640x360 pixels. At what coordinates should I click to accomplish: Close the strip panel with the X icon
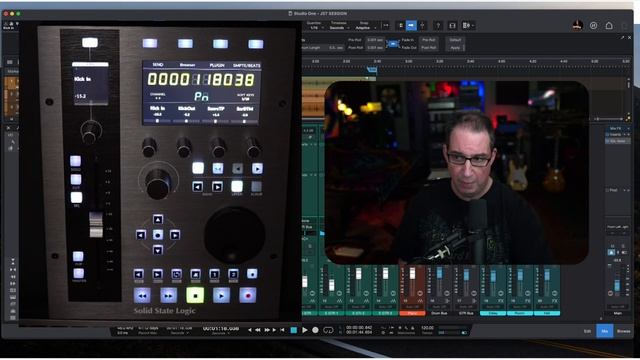coord(629,38)
